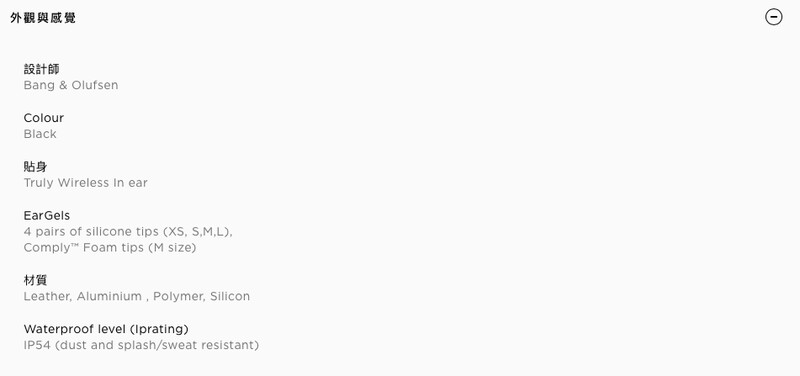Click the 4 pairs of silicone tips line

[128, 232]
